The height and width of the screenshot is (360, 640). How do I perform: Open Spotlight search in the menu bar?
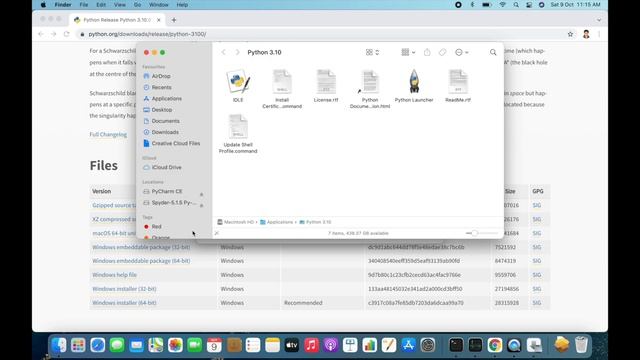(516, 5)
